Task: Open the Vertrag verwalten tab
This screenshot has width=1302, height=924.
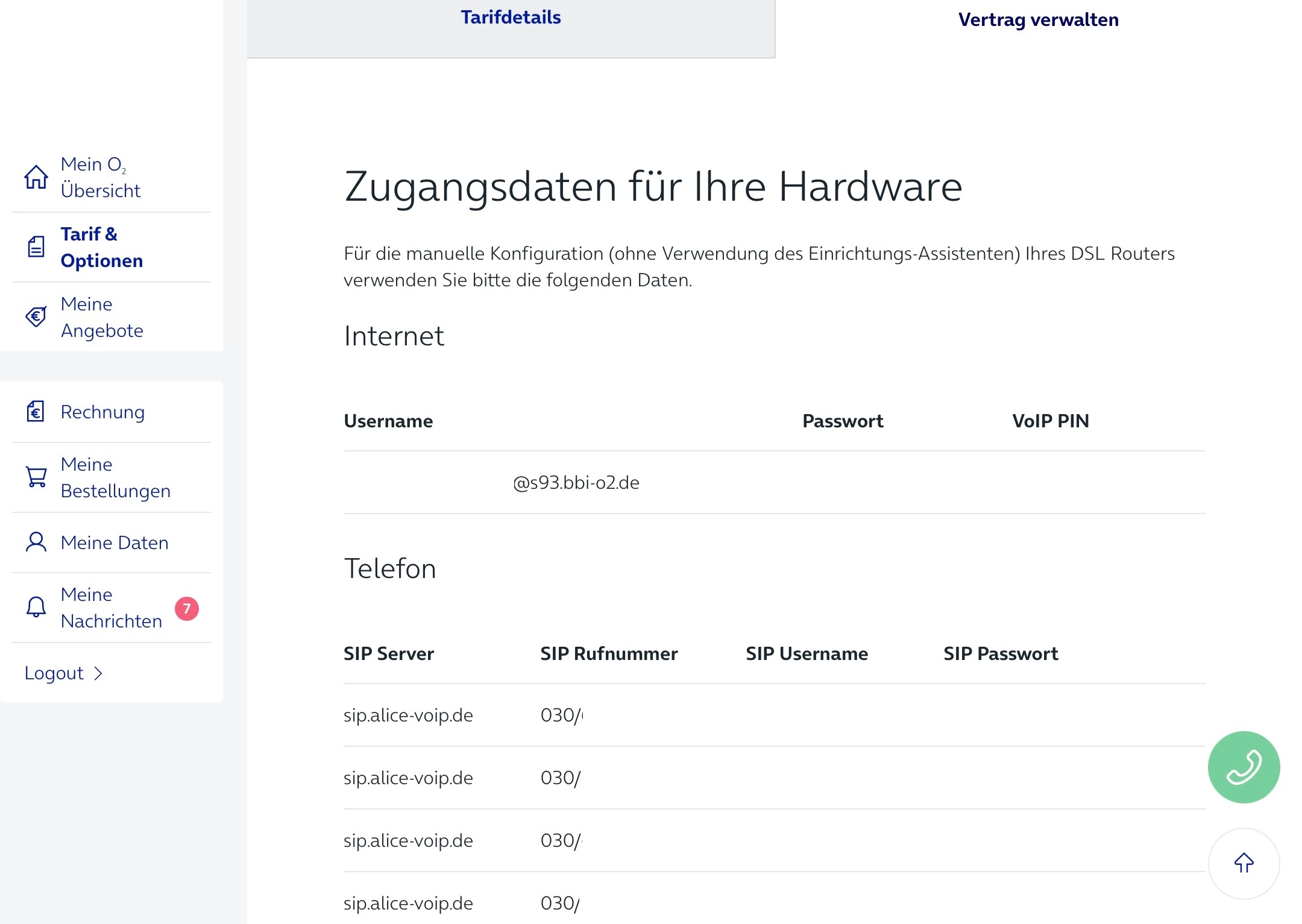Action: (1038, 20)
